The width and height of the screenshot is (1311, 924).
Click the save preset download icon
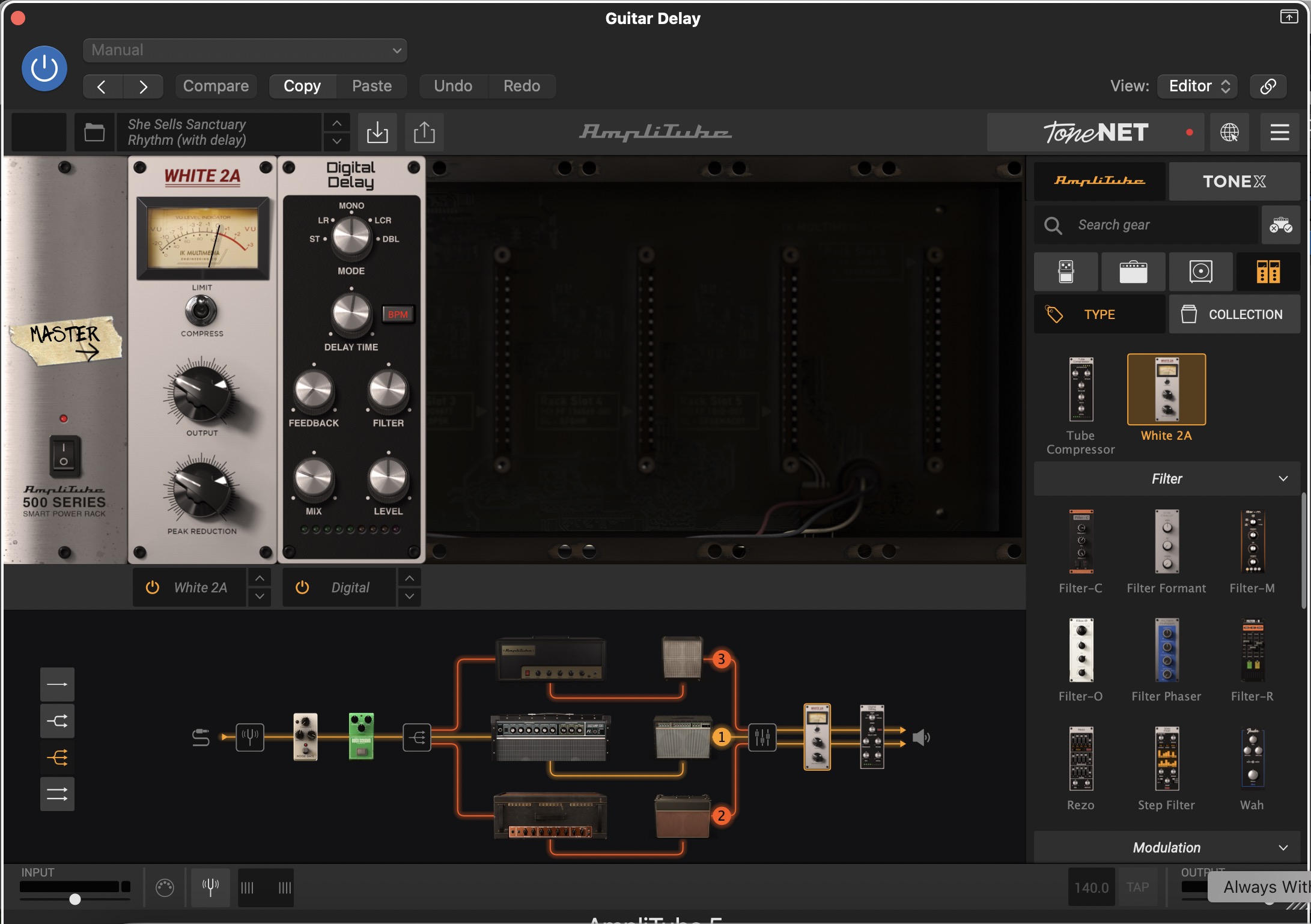tap(377, 132)
